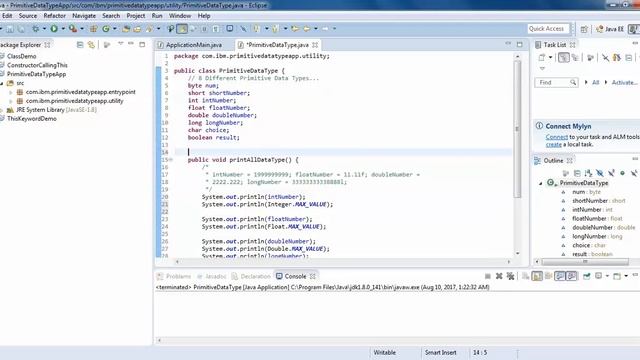
Task: Expand the com.ibm.primitivedatatypeapp.utility package
Action: click(x=11, y=101)
